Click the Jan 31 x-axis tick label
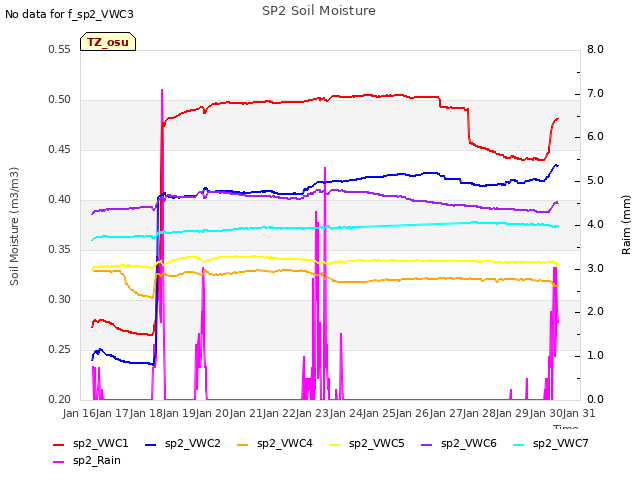 579,413
